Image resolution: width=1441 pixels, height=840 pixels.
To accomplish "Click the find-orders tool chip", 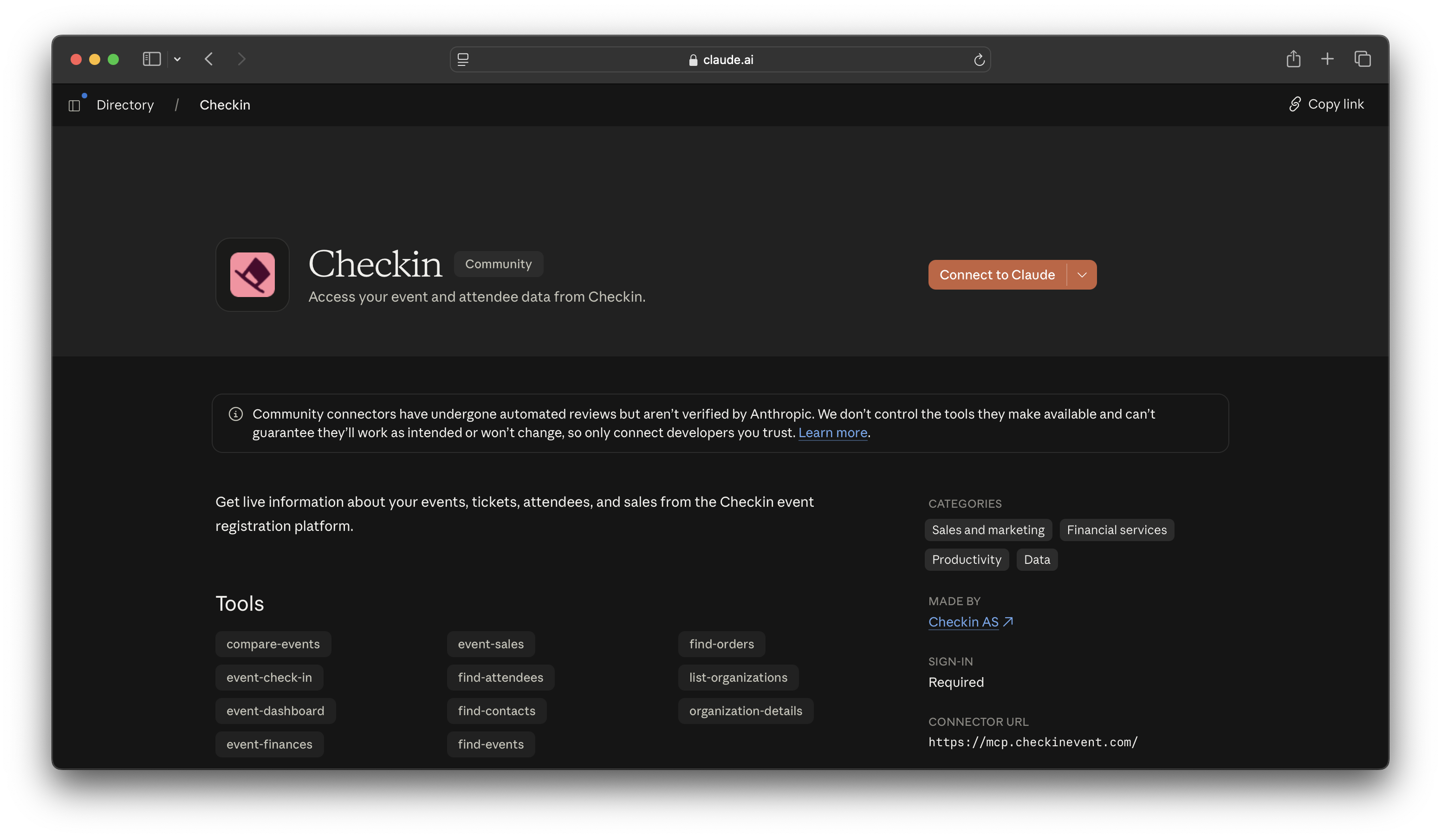I will coord(721,645).
